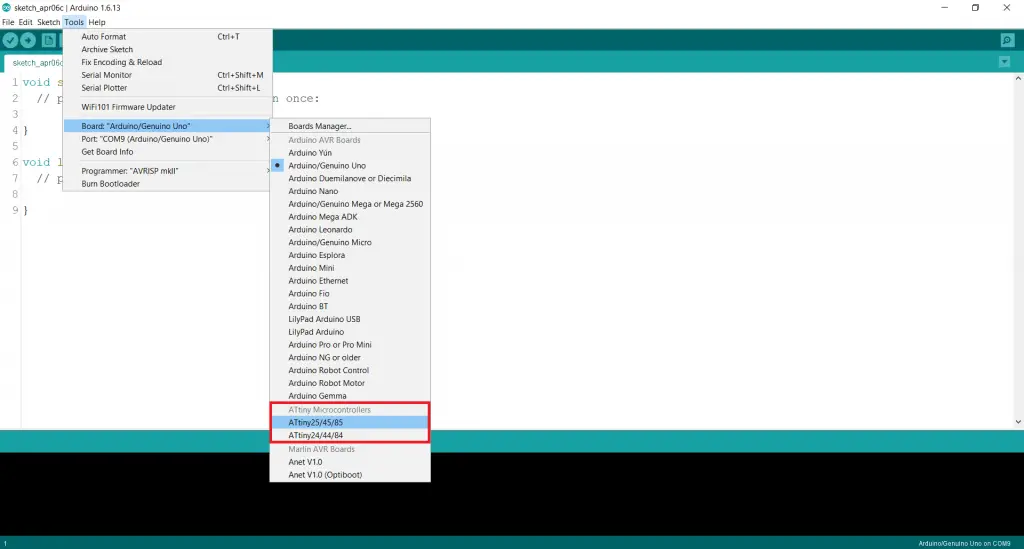This screenshot has width=1024, height=549.
Task: Choose Arduino Mega ADK board
Action: coord(350,217)
